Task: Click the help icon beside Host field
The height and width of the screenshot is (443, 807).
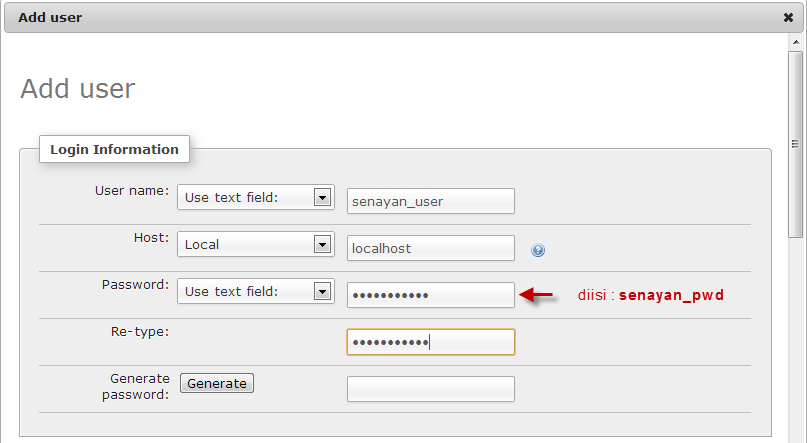Action: [x=538, y=250]
